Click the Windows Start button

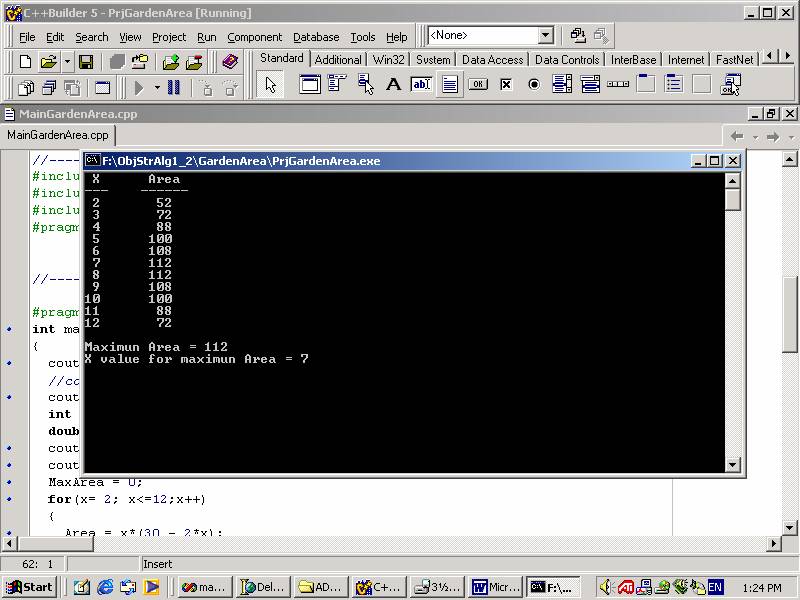click(x=30, y=587)
